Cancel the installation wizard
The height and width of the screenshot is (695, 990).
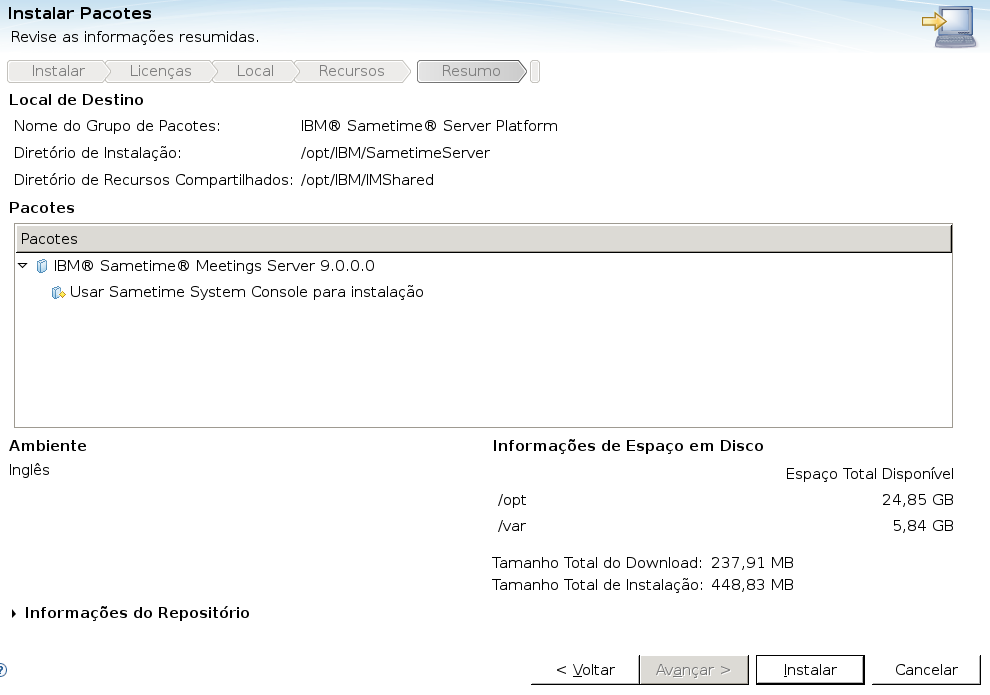pyautogui.click(x=926, y=670)
